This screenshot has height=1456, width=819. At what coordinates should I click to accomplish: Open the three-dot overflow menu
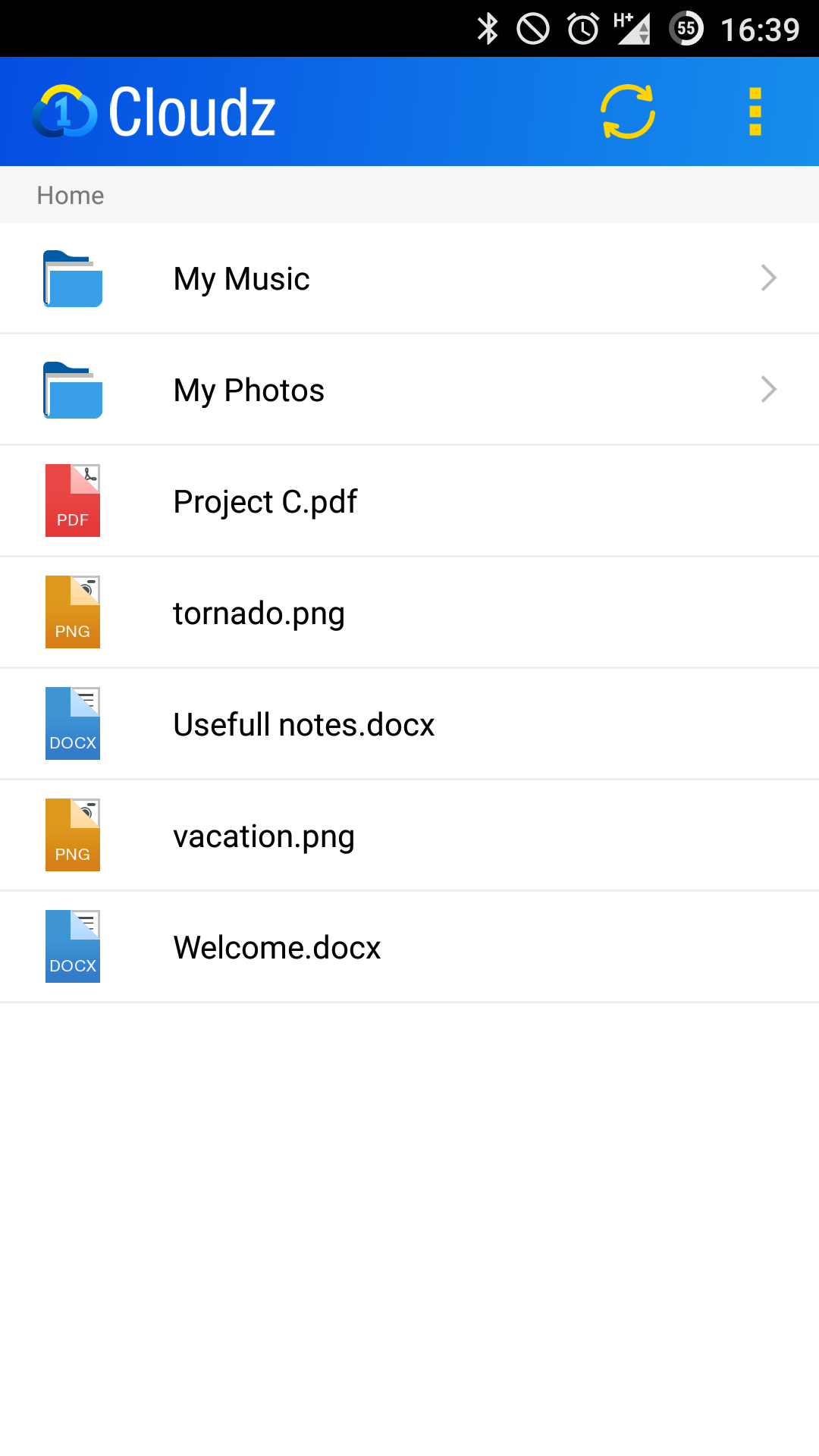coord(755,112)
